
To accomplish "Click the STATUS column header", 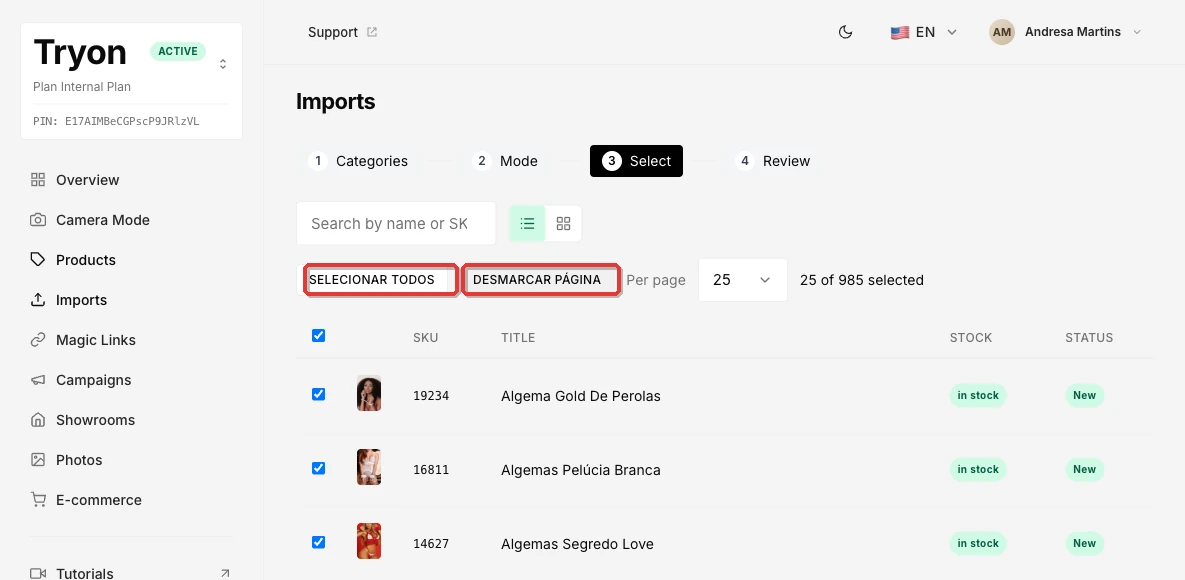I will coord(1089,338).
